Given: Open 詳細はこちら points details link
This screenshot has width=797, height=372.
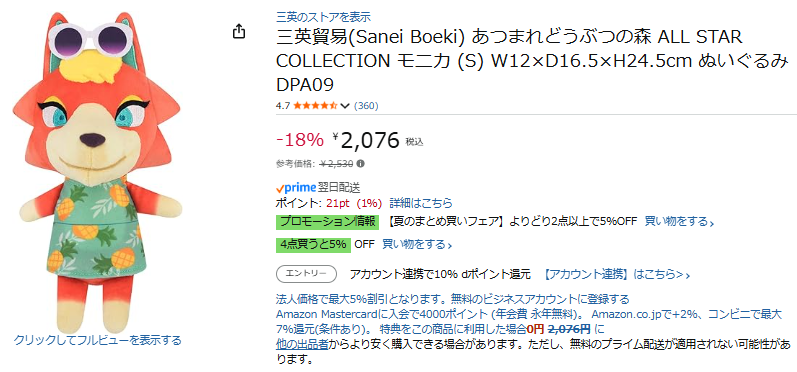Looking at the screenshot, I should click(x=421, y=203).
